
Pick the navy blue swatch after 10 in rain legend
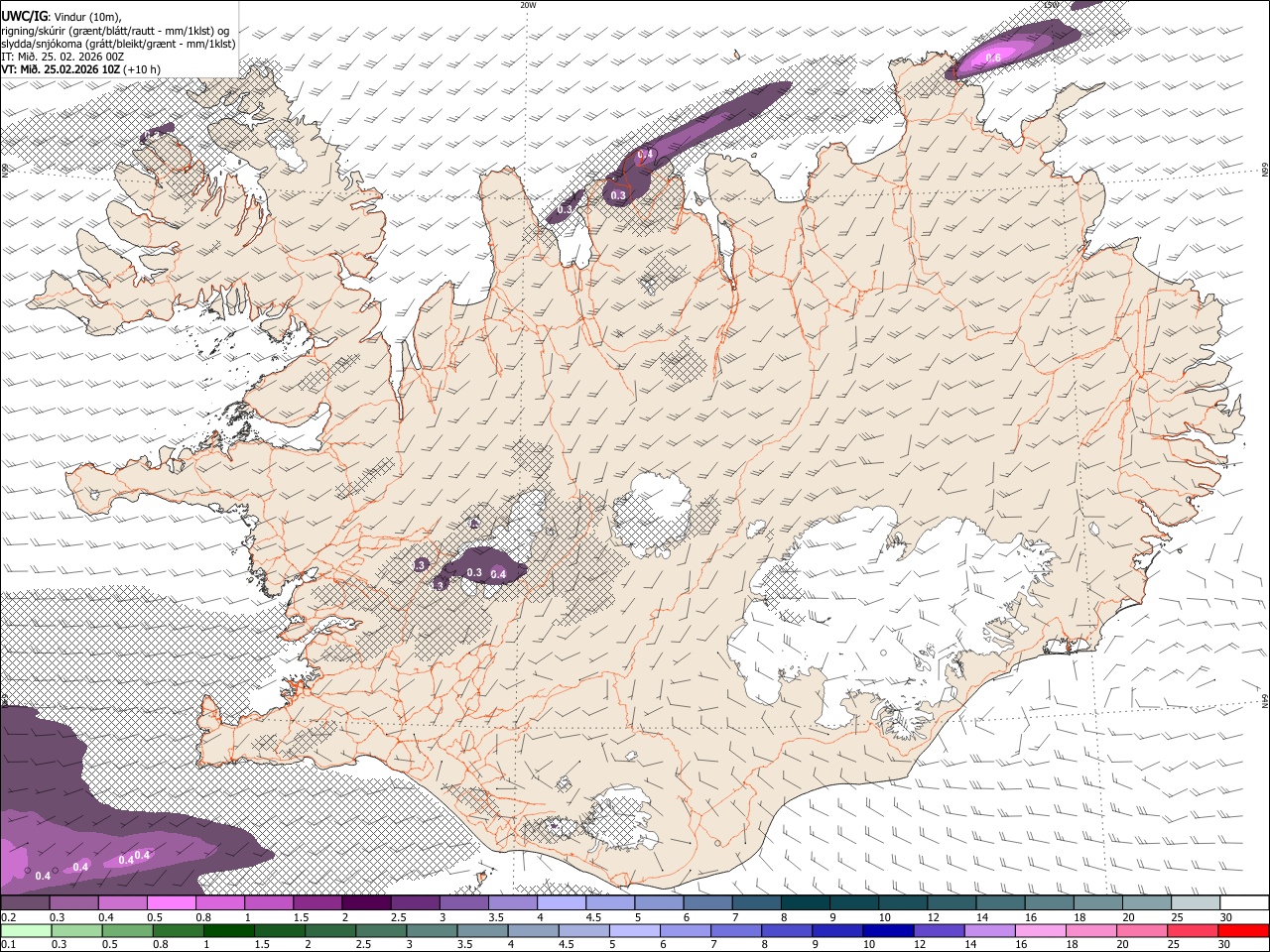pyautogui.click(x=888, y=930)
